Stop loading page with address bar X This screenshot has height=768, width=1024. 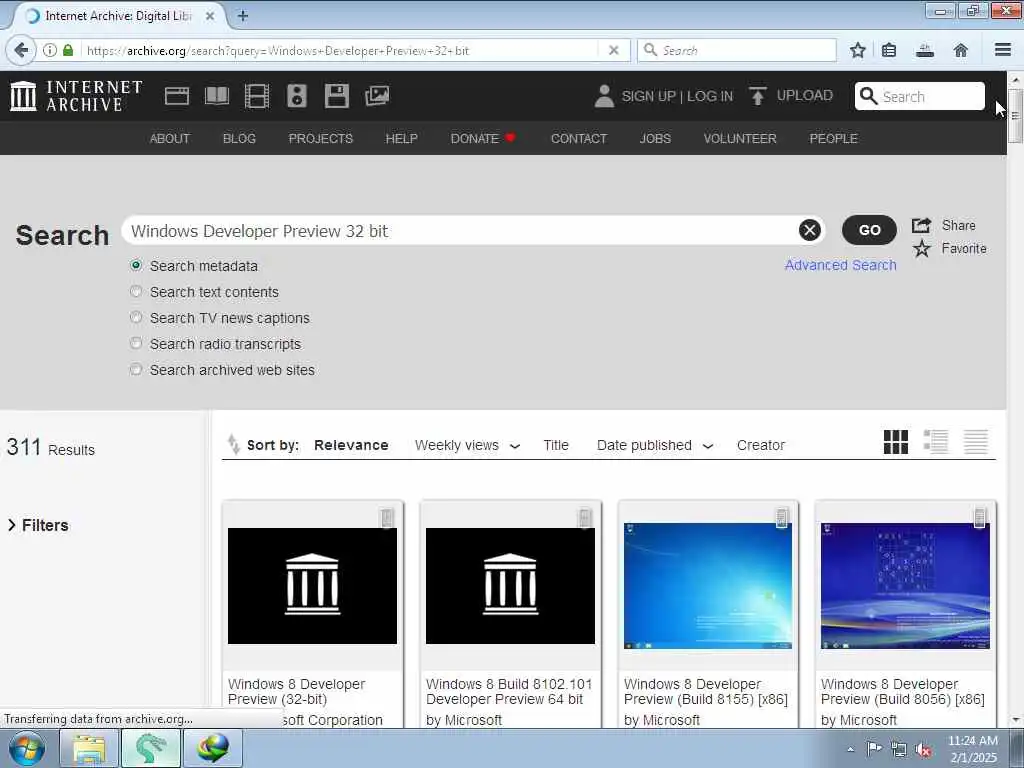(613, 50)
